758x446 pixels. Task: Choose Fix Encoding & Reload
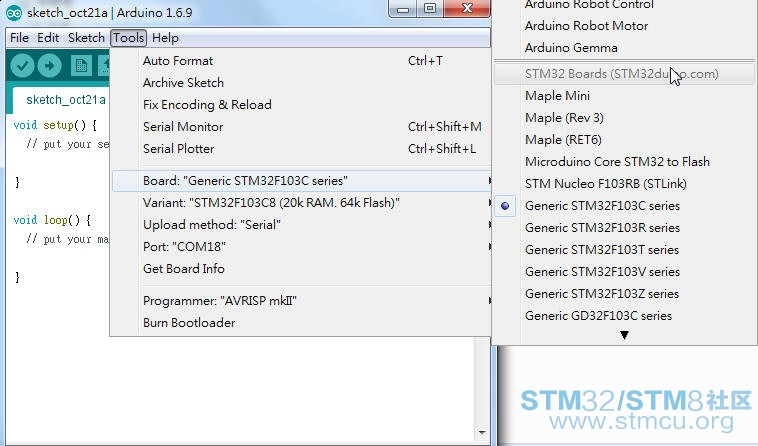302,105
